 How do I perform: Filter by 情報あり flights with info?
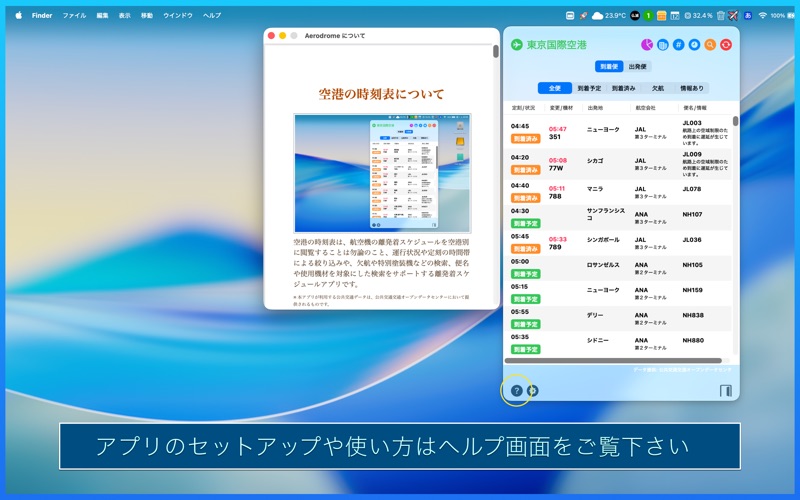[692, 88]
